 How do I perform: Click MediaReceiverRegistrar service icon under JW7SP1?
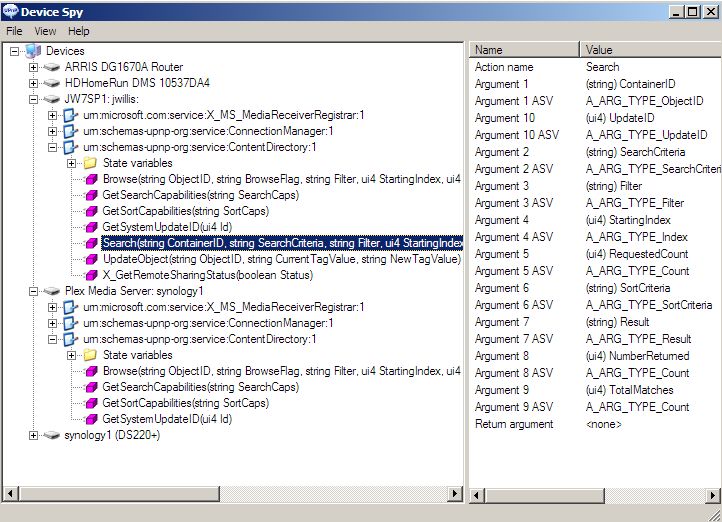[x=70, y=115]
